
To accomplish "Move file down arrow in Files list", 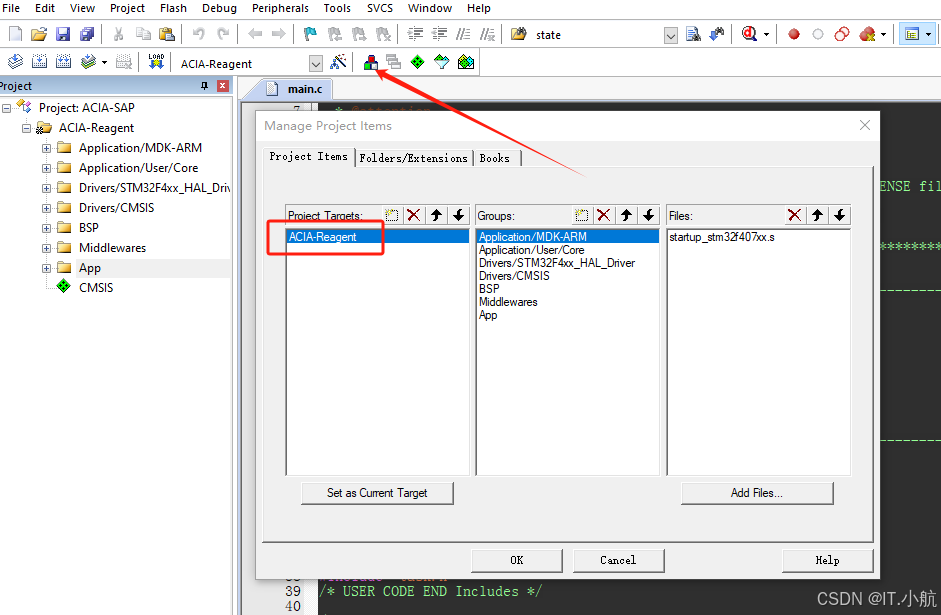I will [840, 215].
